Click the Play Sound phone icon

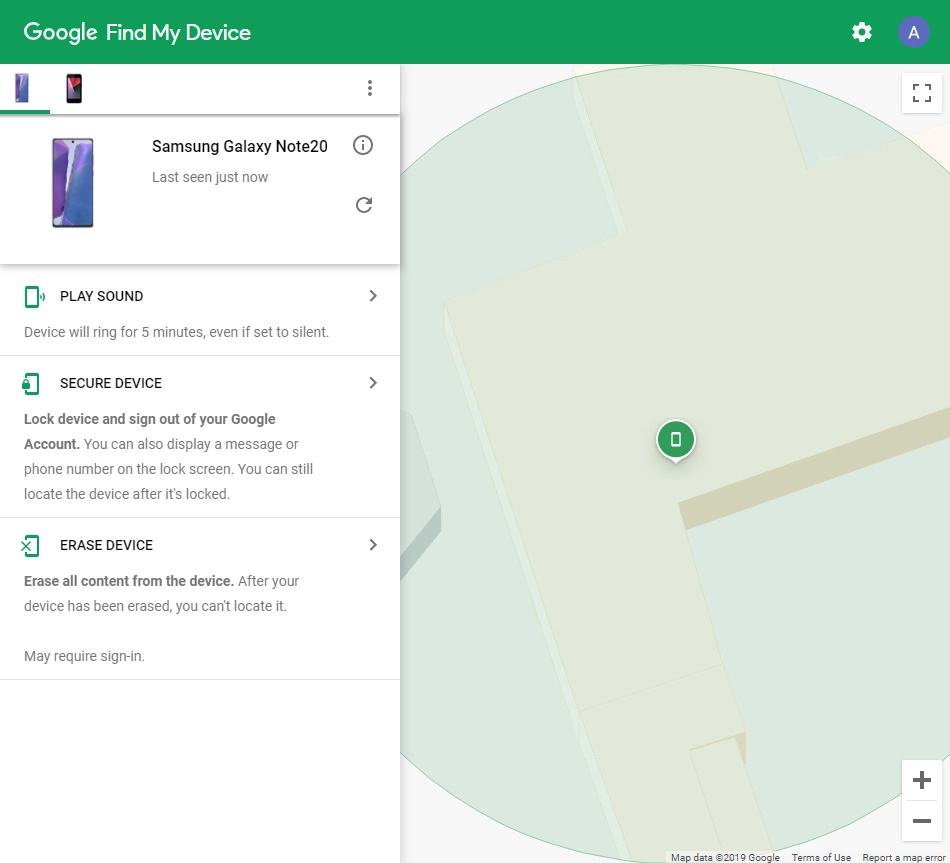[35, 297]
